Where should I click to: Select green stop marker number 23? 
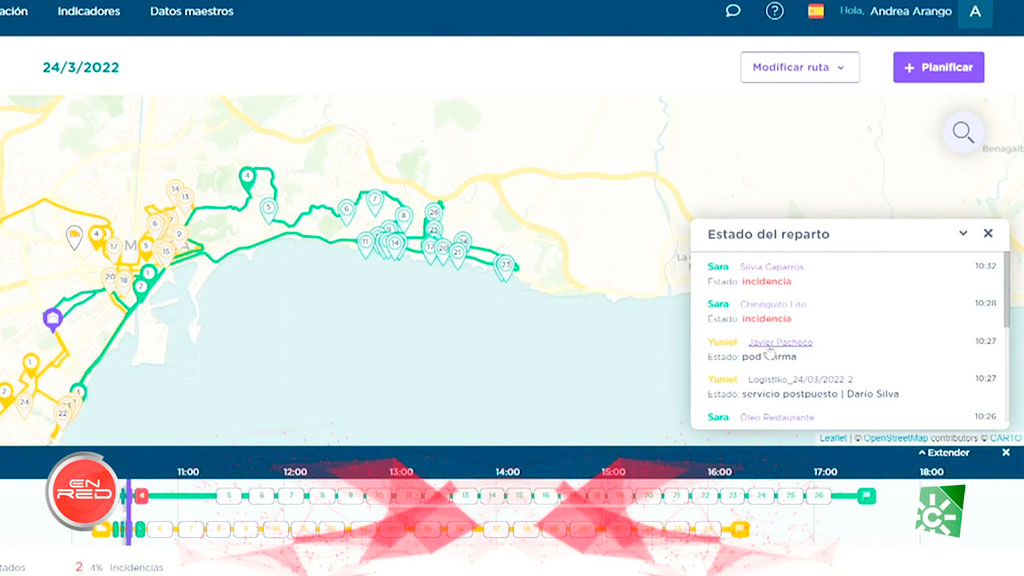[506, 266]
